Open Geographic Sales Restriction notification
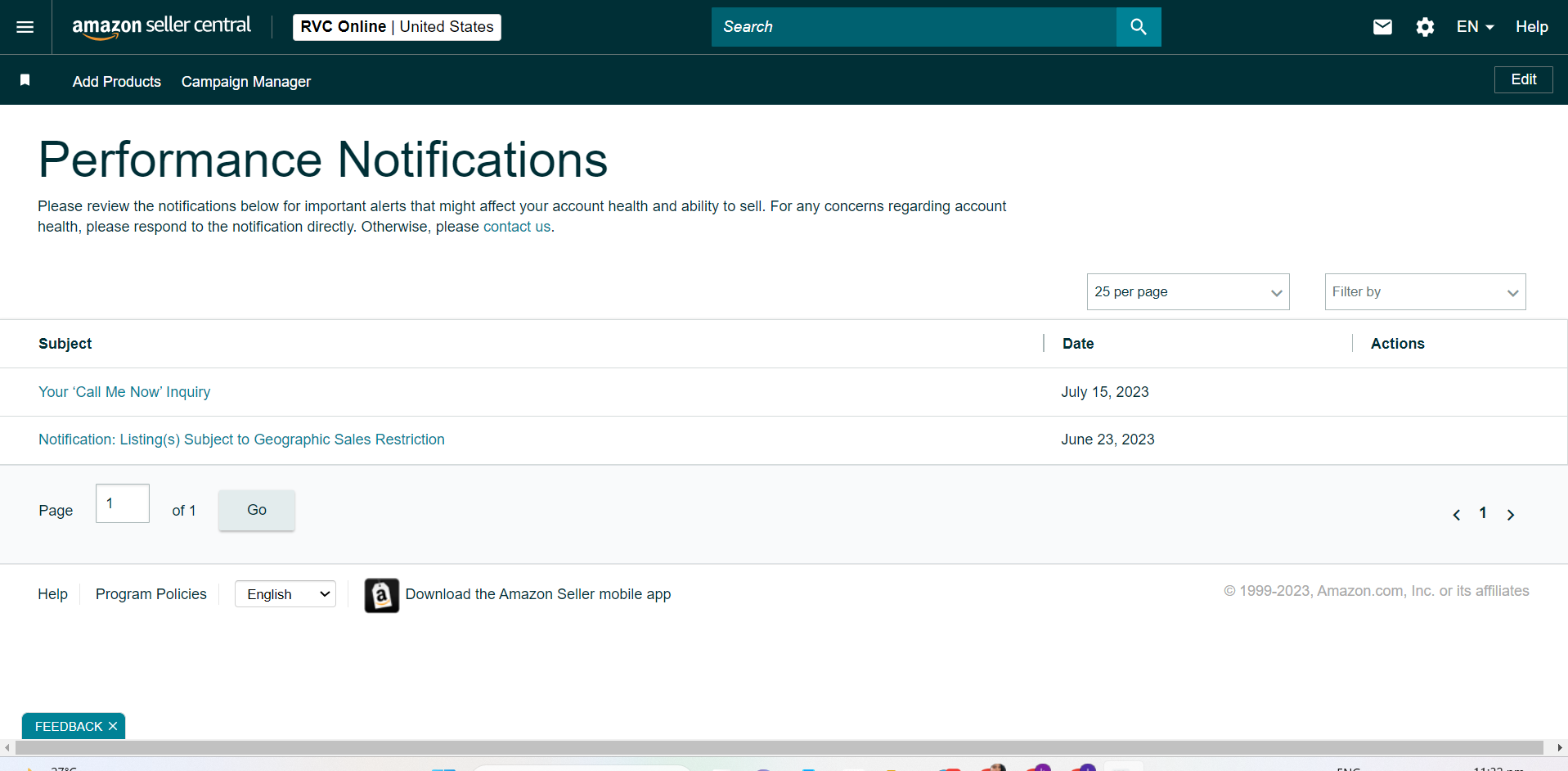 (x=241, y=440)
